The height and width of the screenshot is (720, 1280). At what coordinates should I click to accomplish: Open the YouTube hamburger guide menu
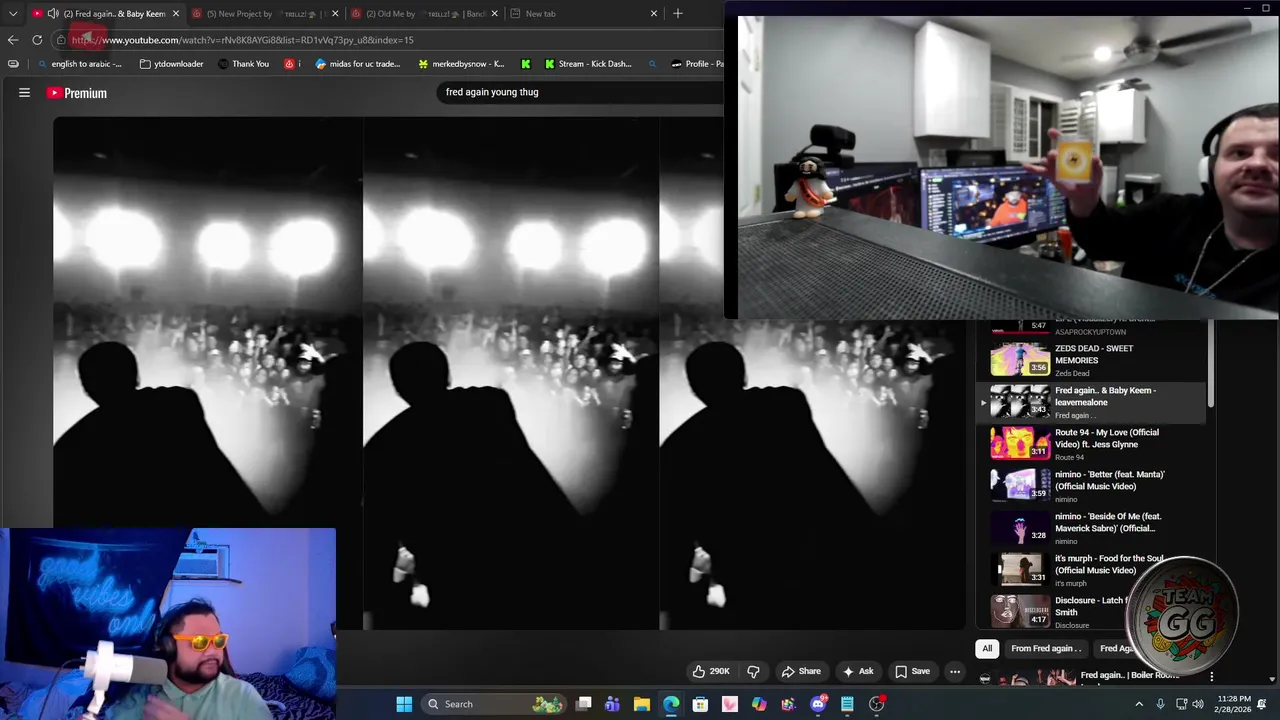tap(24, 93)
